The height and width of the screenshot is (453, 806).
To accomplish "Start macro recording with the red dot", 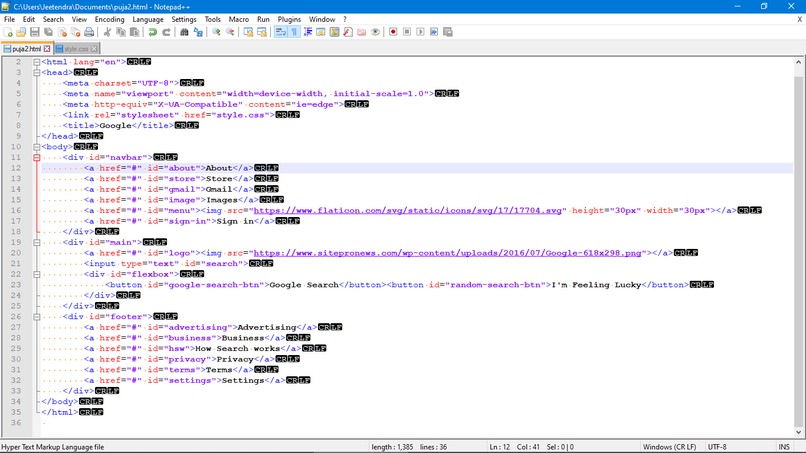I will [x=393, y=32].
